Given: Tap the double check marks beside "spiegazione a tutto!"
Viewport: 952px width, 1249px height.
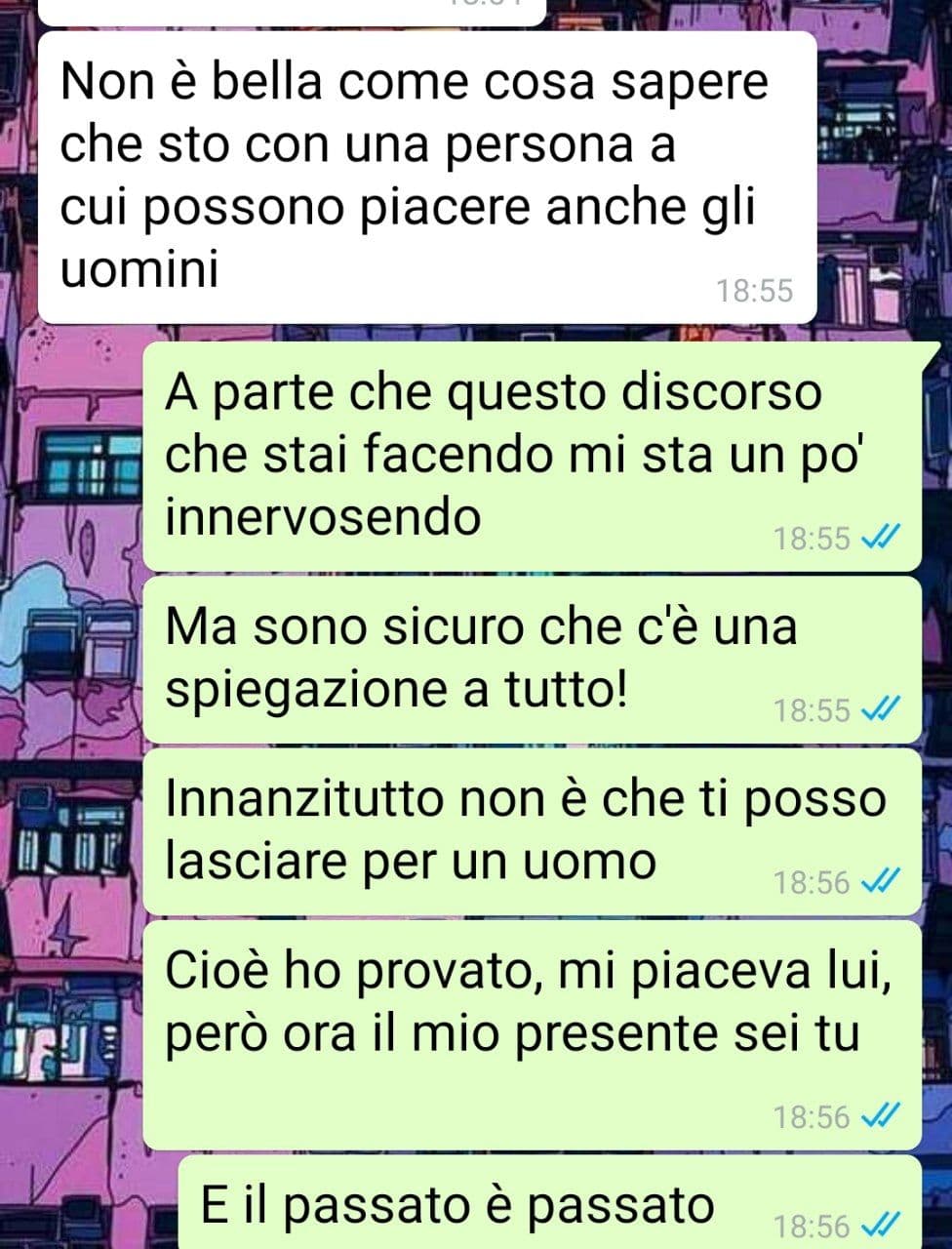Looking at the screenshot, I should coord(881,709).
